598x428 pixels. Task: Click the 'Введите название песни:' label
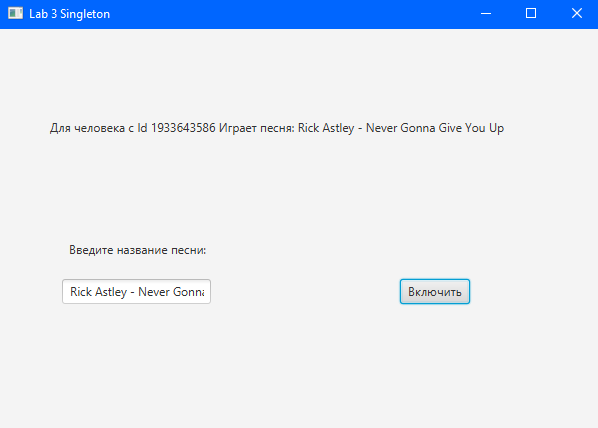pyautogui.click(x=137, y=250)
